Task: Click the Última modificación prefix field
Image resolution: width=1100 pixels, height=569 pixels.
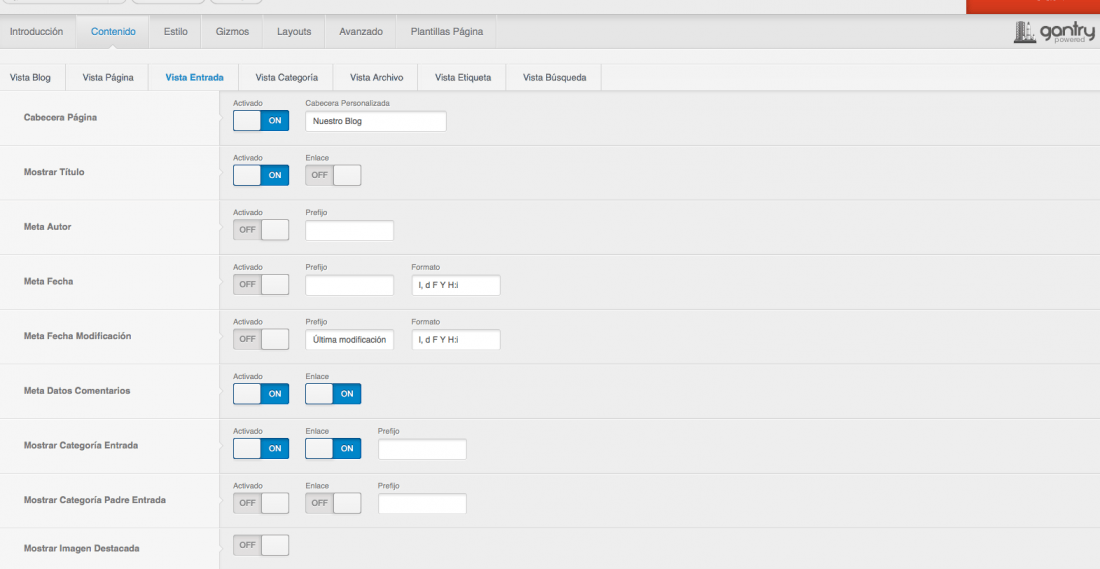Action: [349, 340]
